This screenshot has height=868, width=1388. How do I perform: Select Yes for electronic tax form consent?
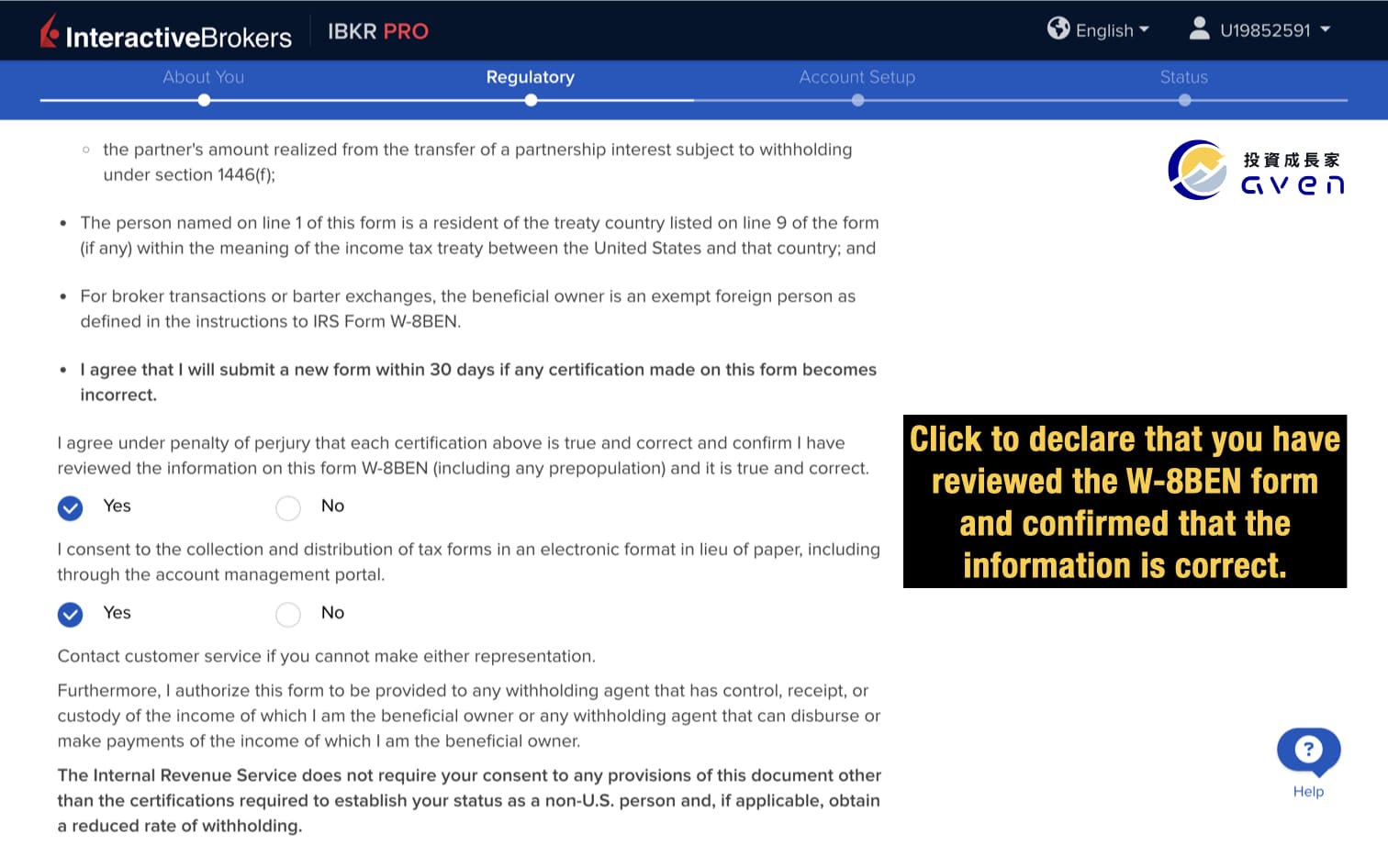70,615
